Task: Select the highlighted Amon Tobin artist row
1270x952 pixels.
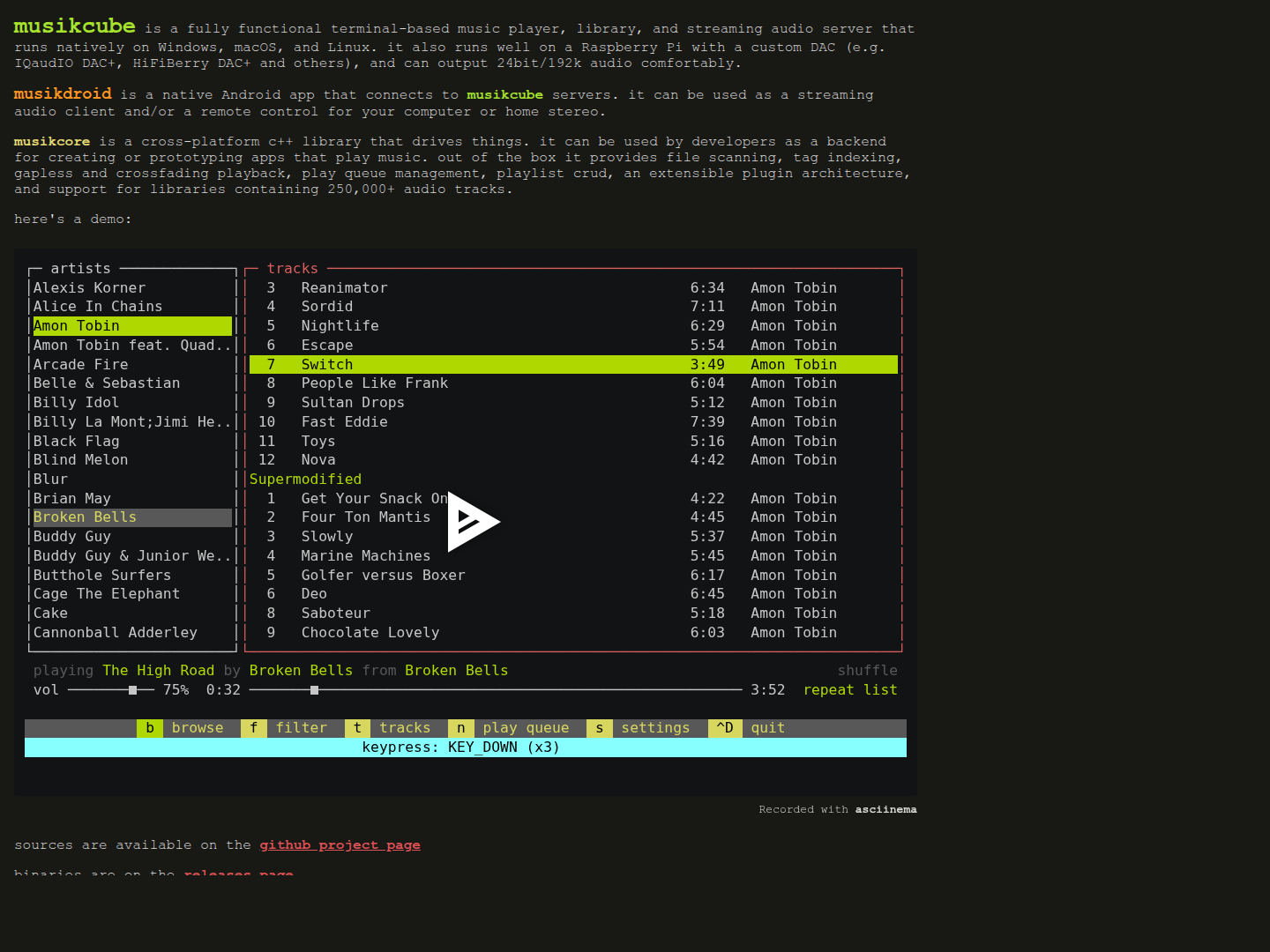Action: (132, 326)
